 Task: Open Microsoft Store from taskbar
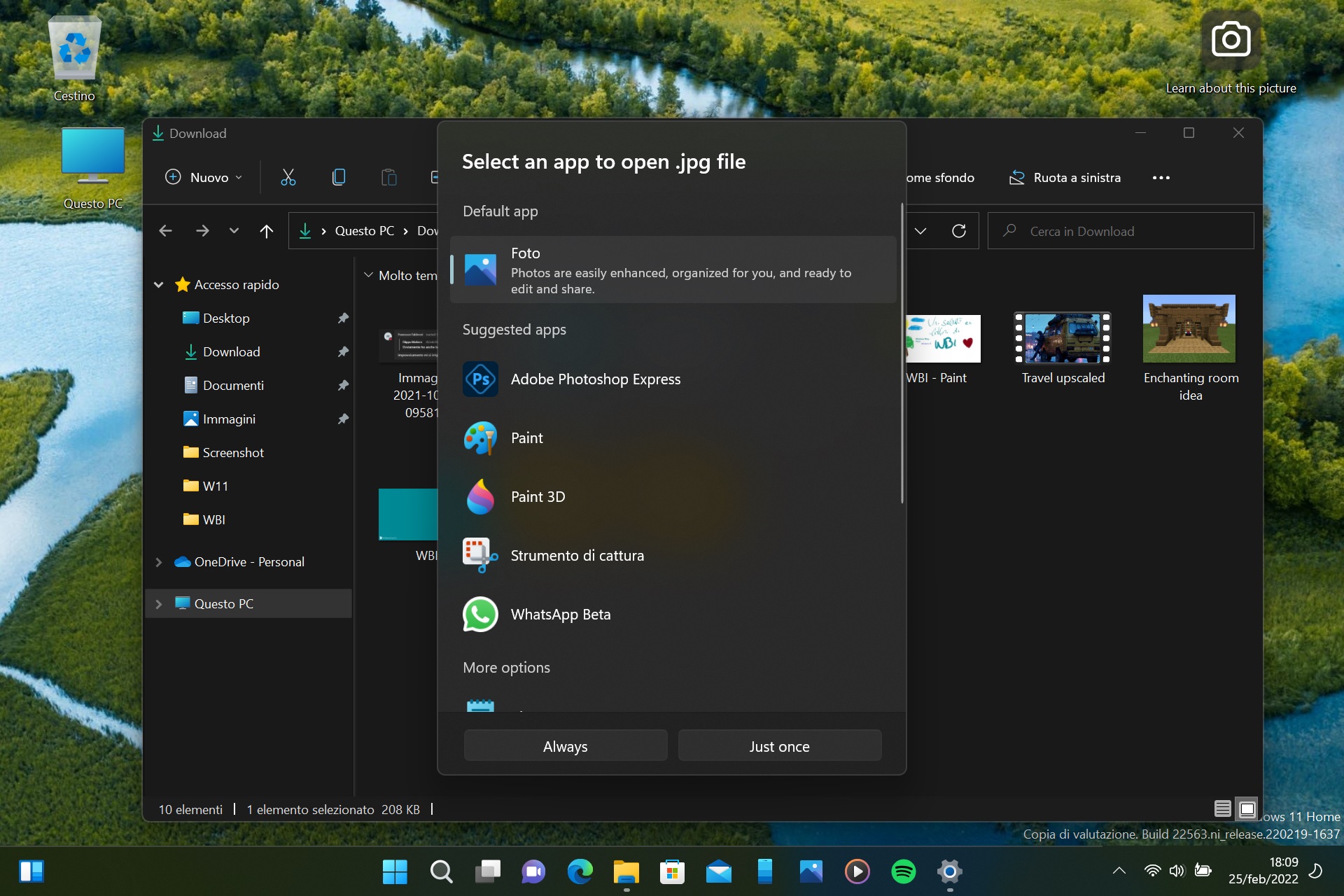[673, 871]
